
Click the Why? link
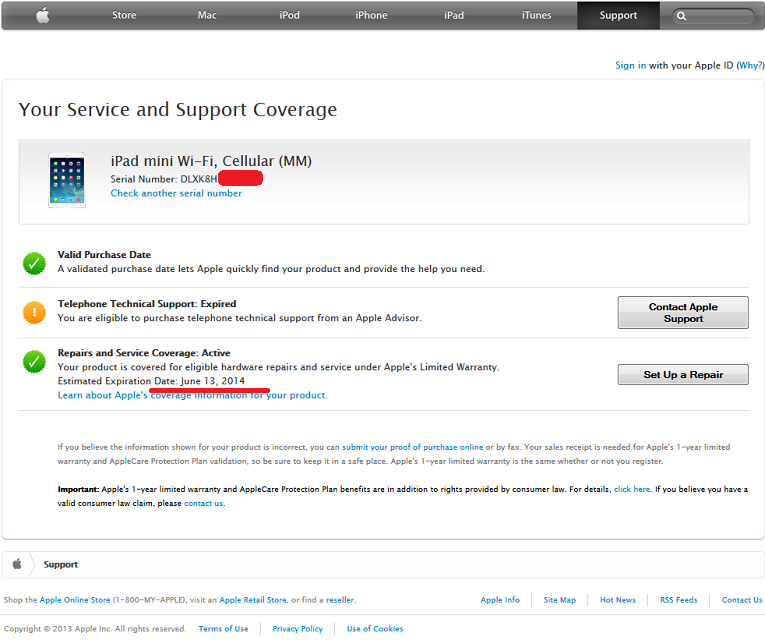(x=750, y=65)
